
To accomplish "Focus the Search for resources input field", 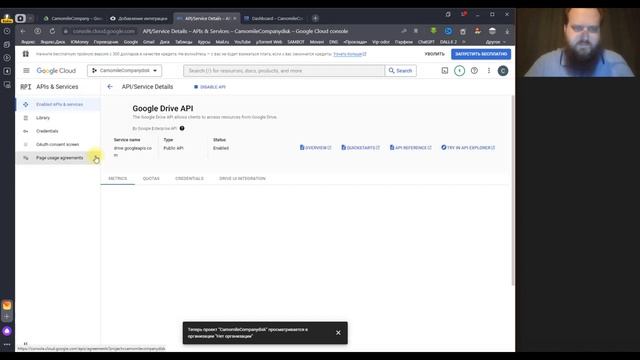I will [x=284, y=71].
